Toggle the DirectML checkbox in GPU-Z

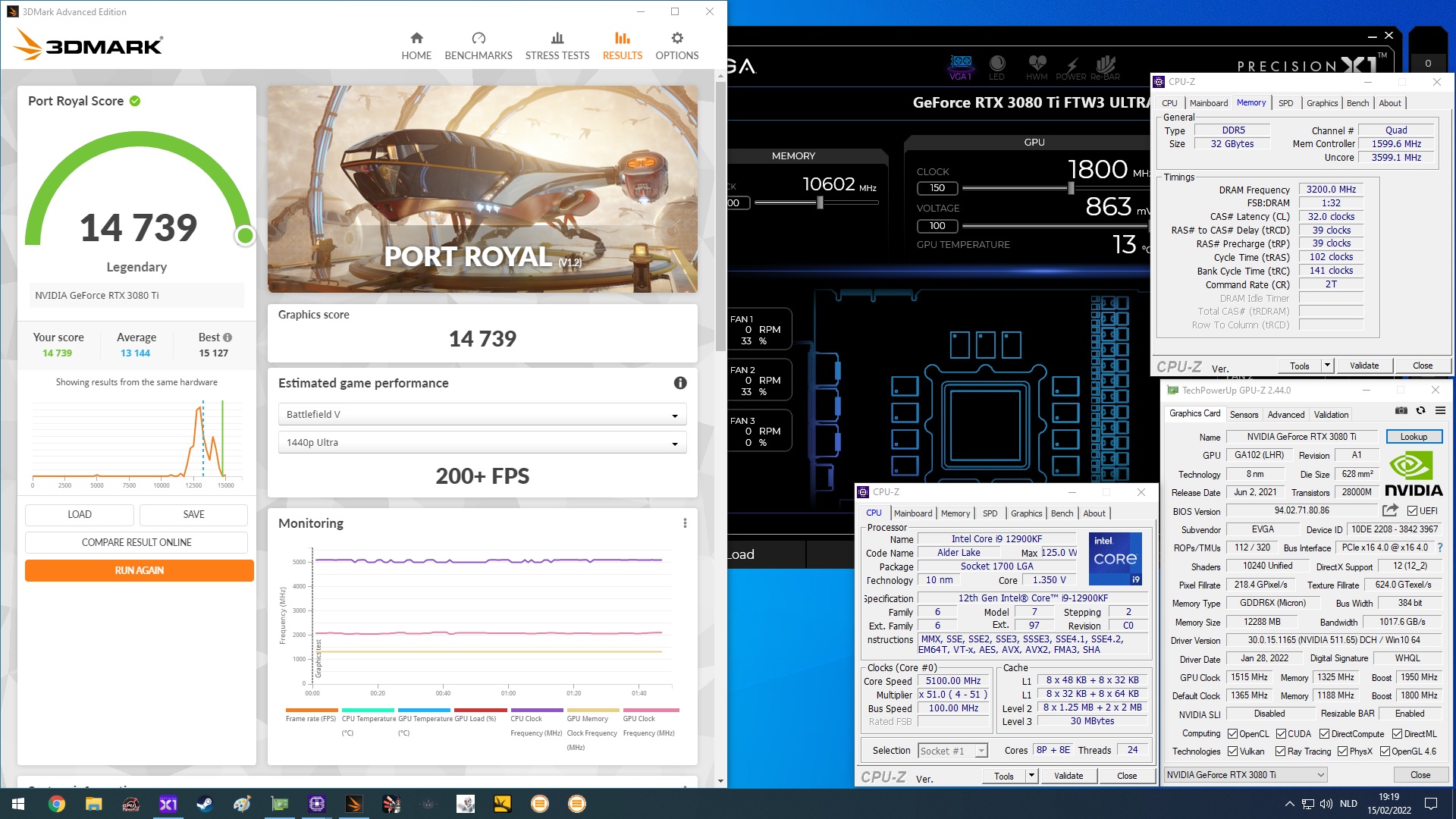1397,734
